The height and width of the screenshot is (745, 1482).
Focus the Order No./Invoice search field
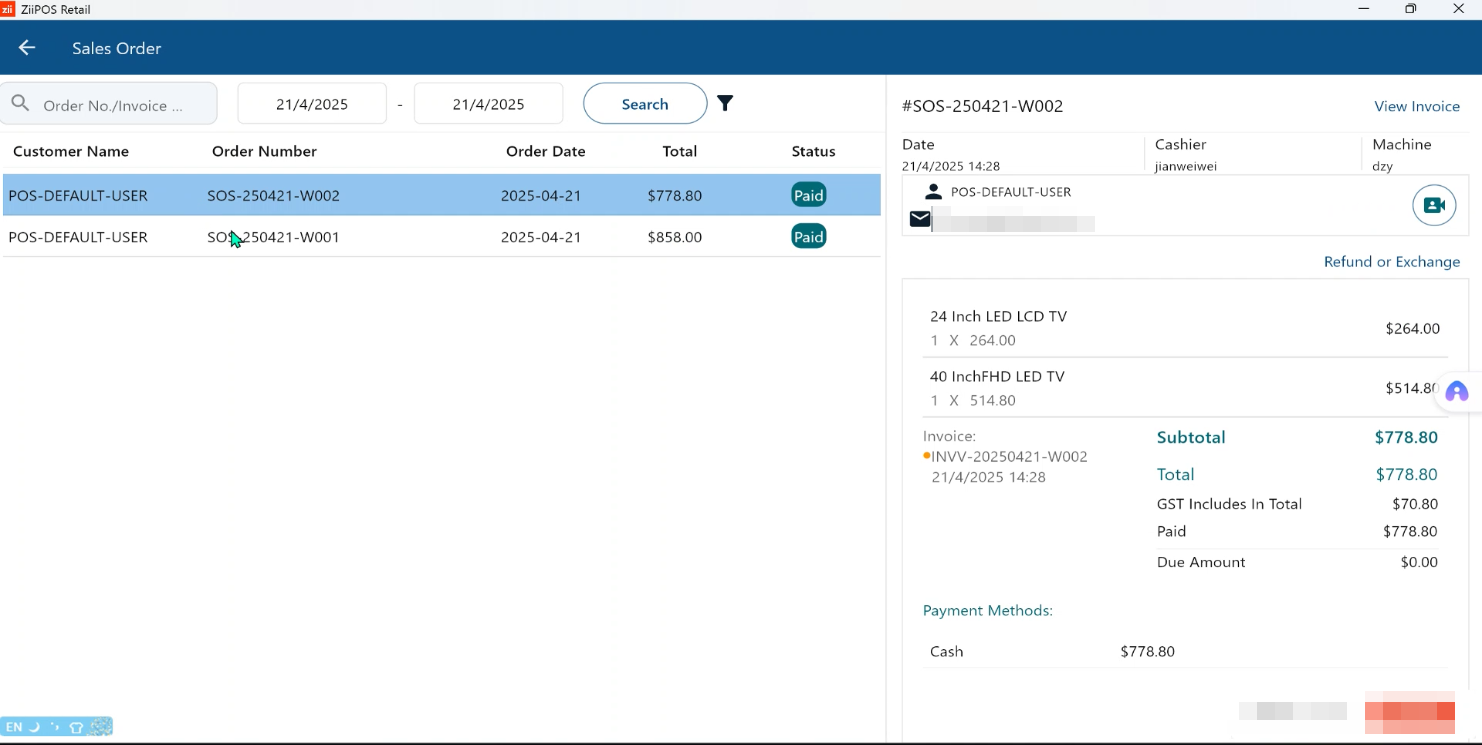[120, 105]
